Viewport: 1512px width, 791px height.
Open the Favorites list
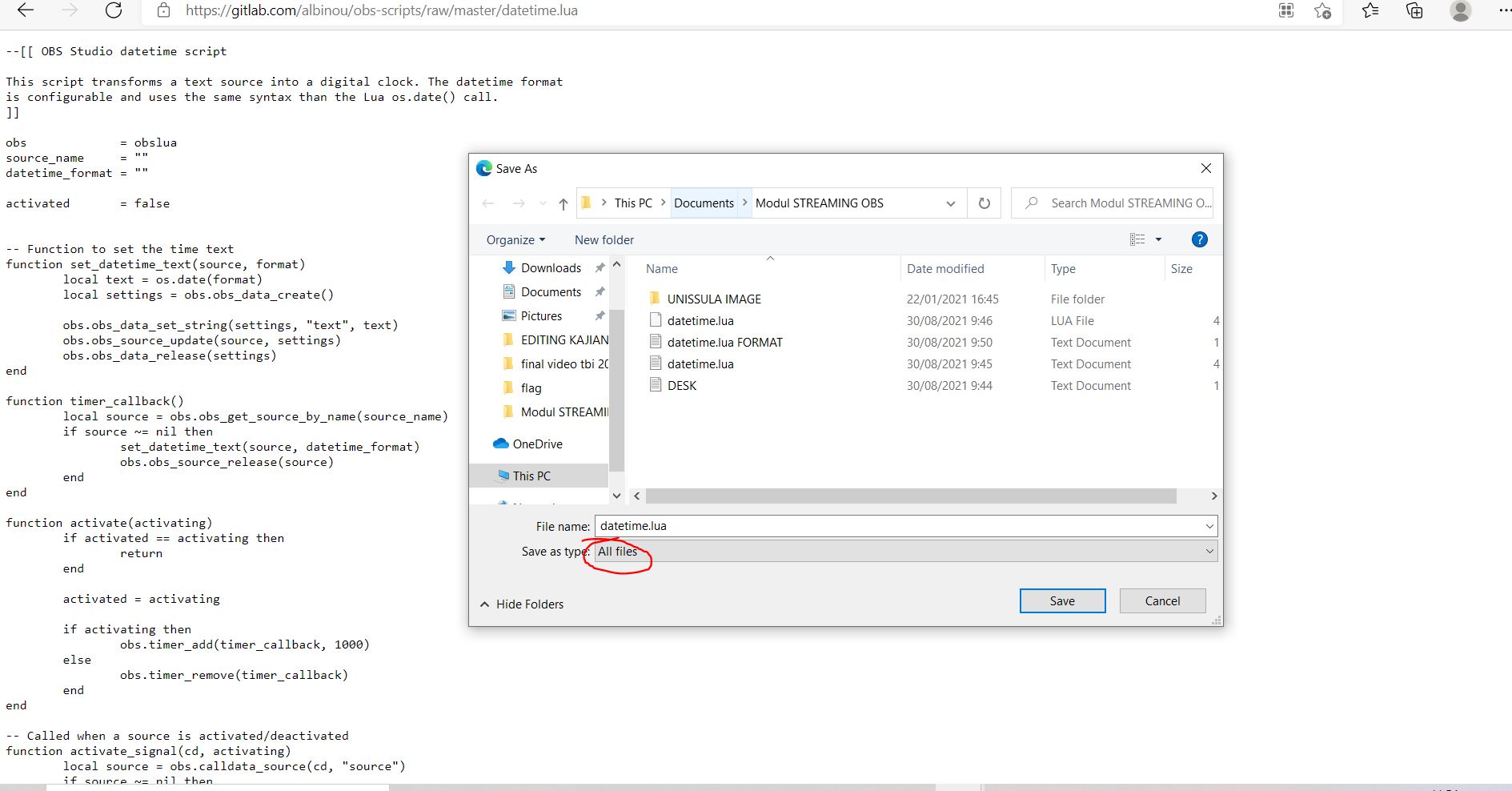point(1369,11)
